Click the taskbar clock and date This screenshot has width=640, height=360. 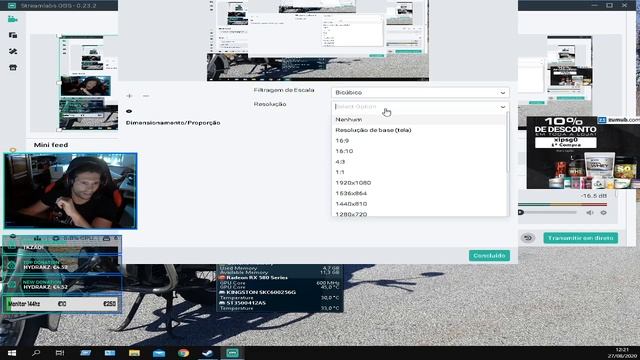tap(621, 353)
